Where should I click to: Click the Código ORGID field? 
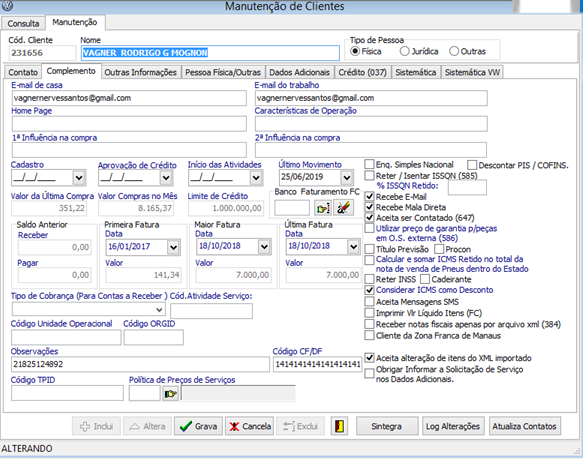[x=154, y=337]
